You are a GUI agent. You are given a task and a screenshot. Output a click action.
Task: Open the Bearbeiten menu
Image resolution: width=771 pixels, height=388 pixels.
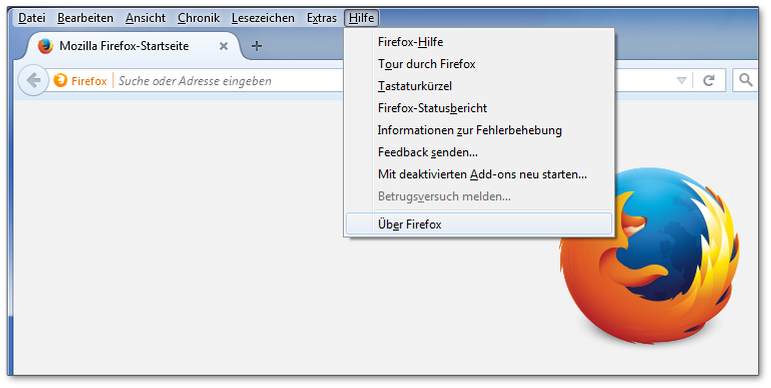pos(85,18)
